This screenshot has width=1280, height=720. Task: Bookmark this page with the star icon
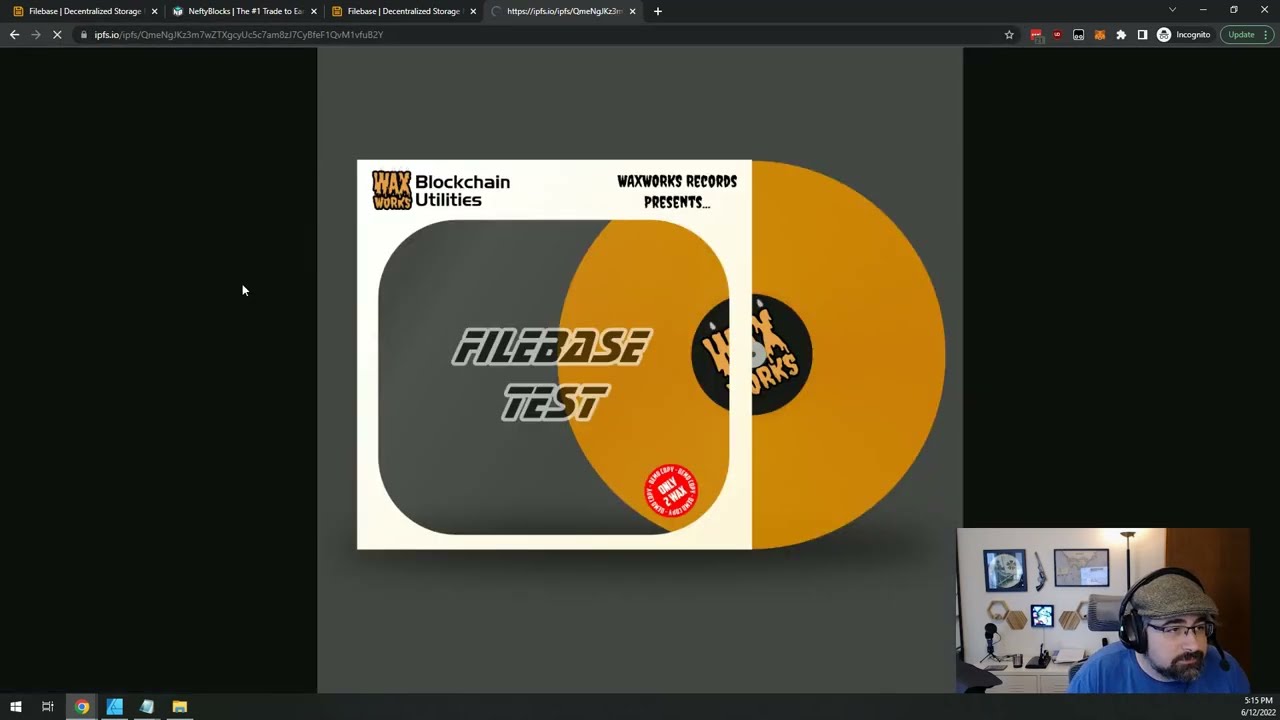1009,35
